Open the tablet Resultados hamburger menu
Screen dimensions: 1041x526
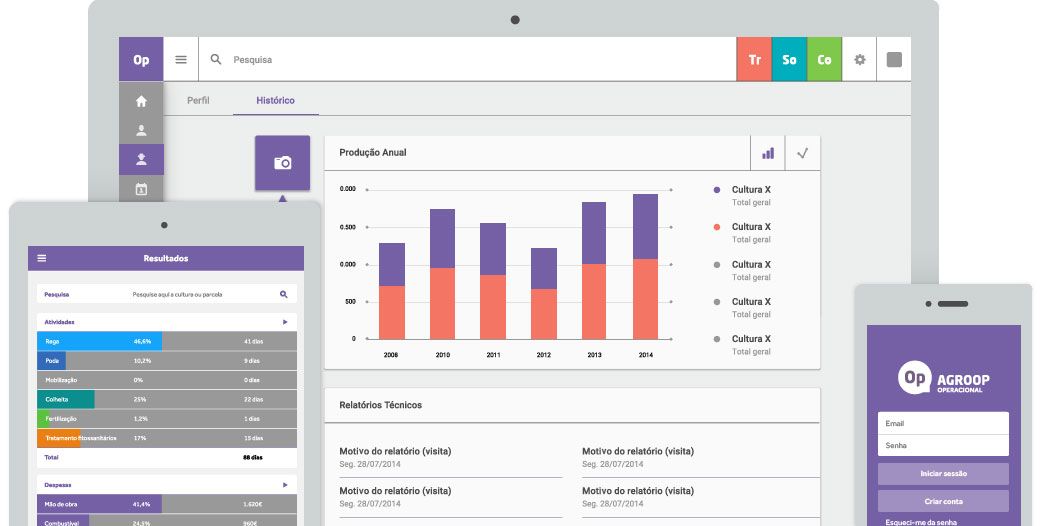pyautogui.click(x=42, y=258)
